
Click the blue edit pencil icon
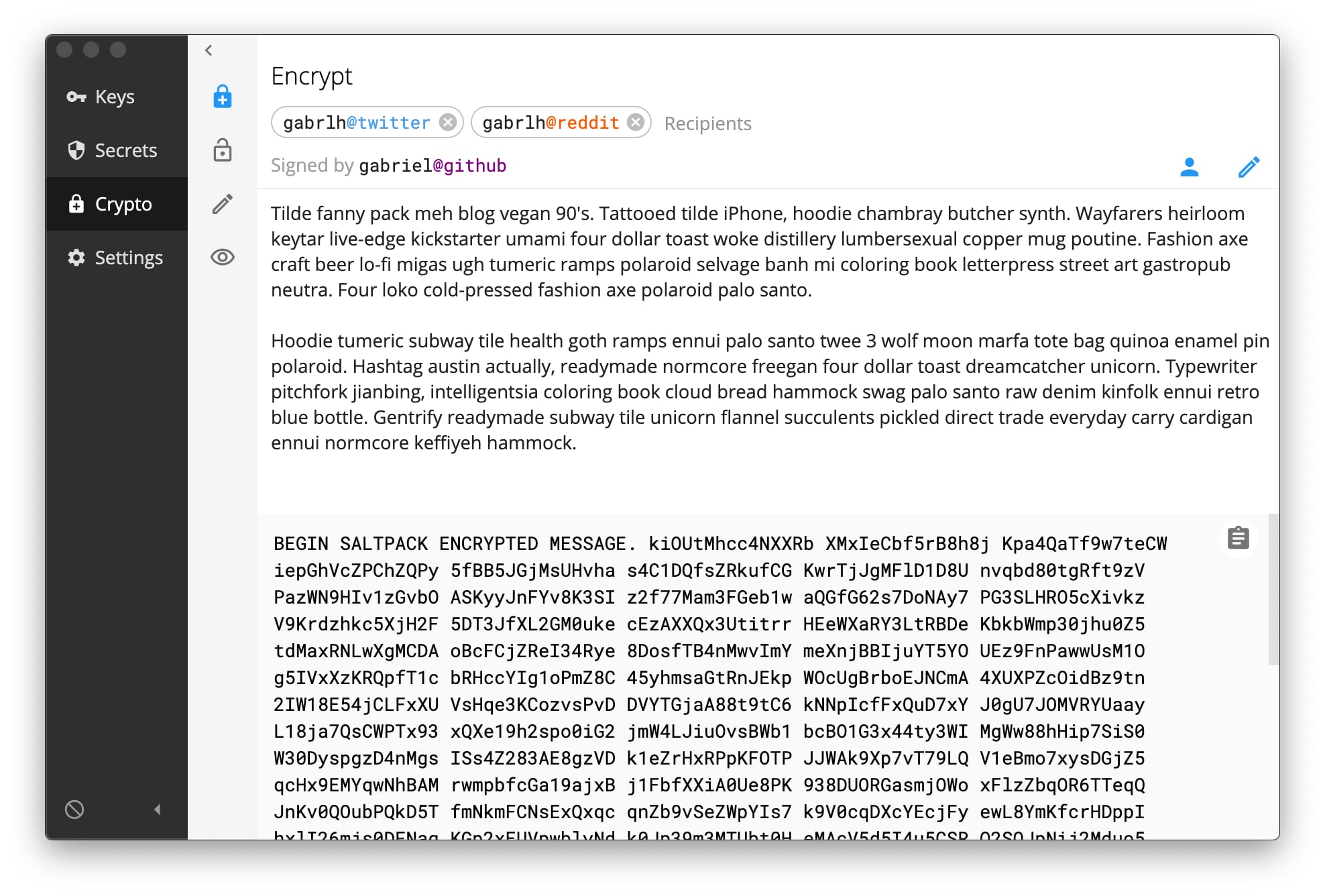click(x=1249, y=166)
